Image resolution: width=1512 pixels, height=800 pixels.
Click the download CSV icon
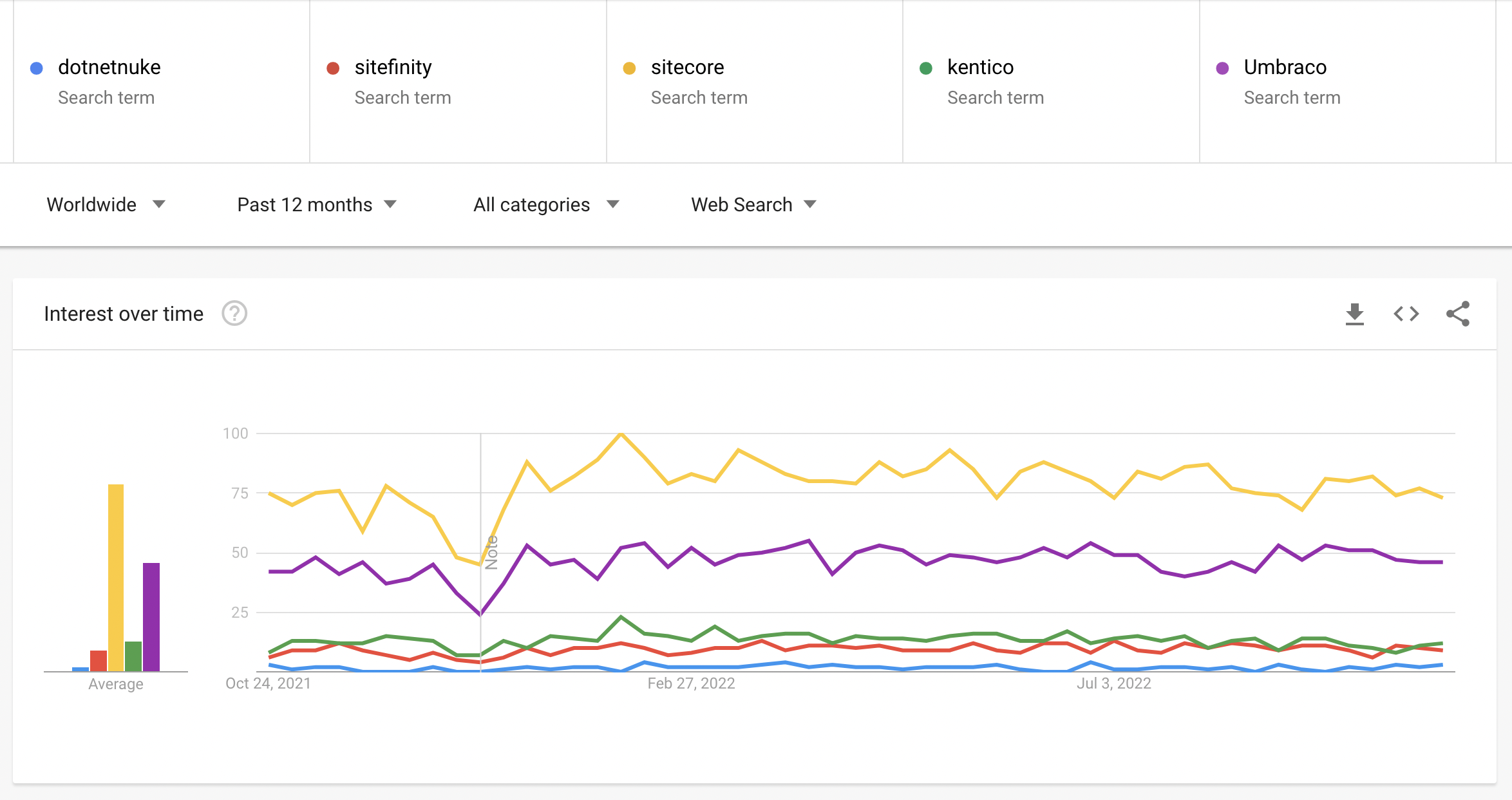[x=1354, y=314]
